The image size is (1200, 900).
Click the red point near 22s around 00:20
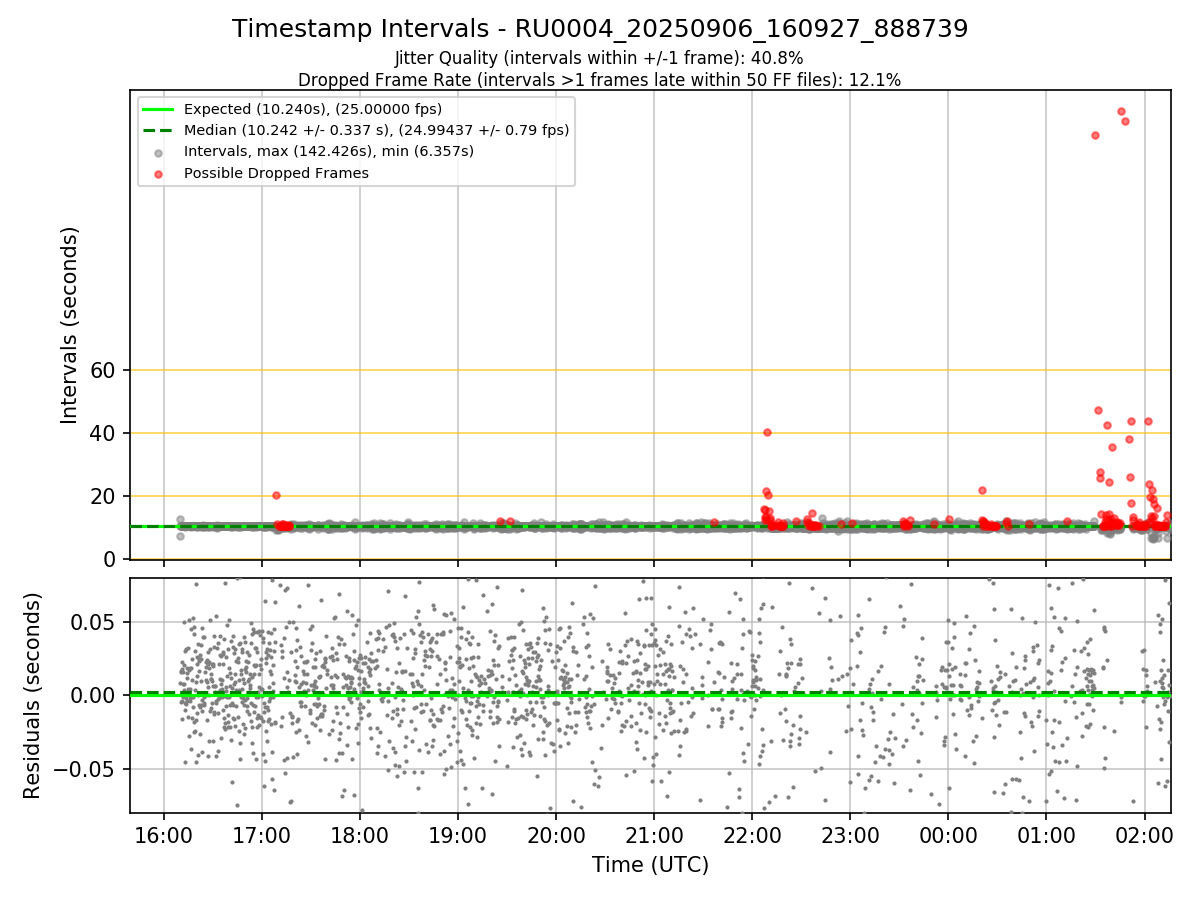tap(982, 490)
